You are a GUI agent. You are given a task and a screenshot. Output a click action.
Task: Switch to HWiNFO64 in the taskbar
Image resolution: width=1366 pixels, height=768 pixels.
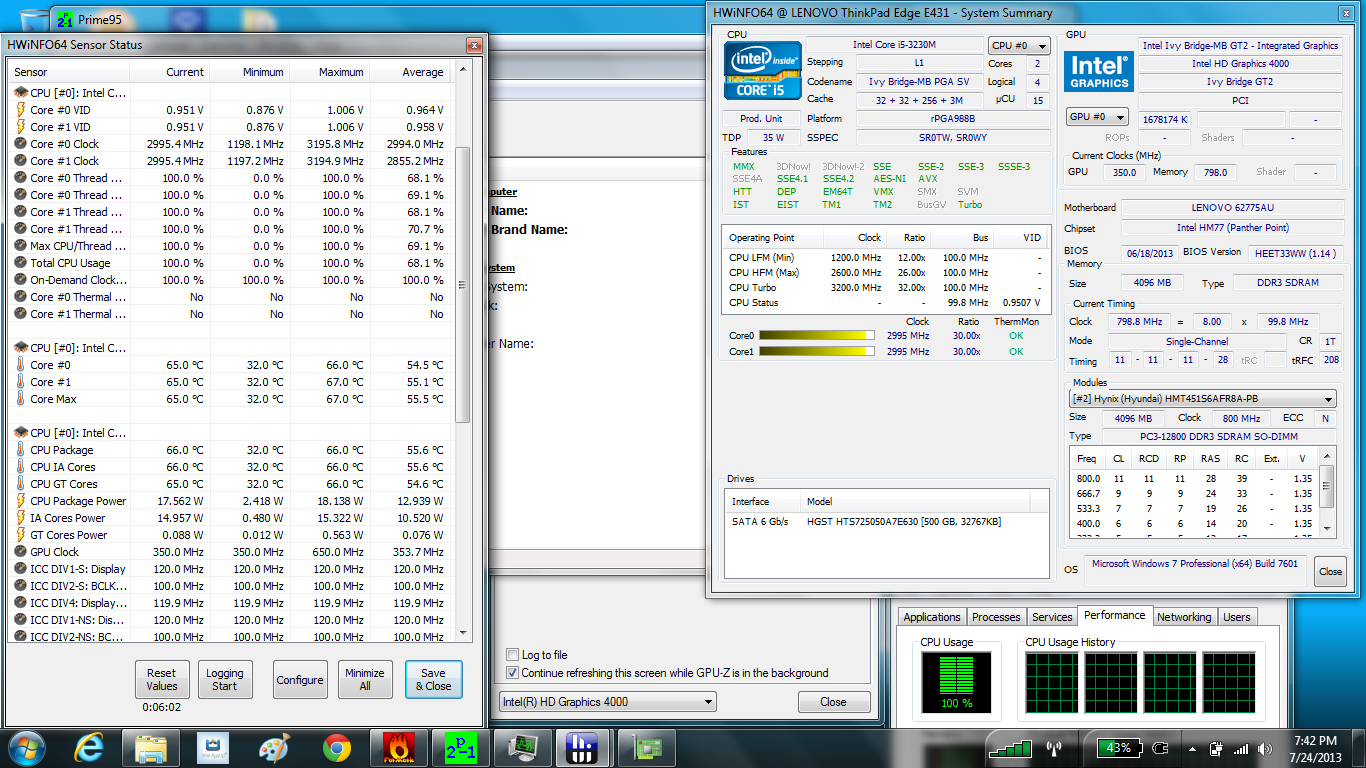click(x=583, y=747)
